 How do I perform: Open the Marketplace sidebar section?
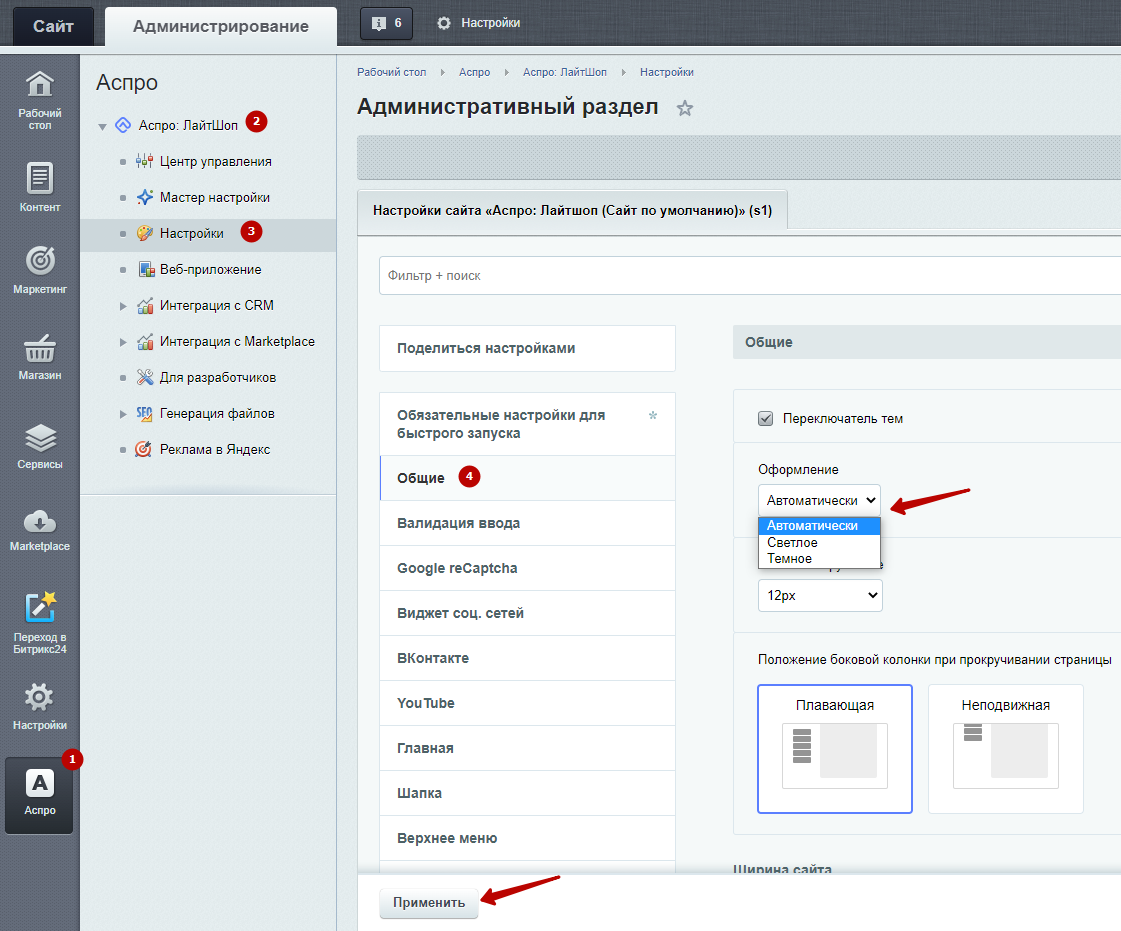(x=39, y=531)
